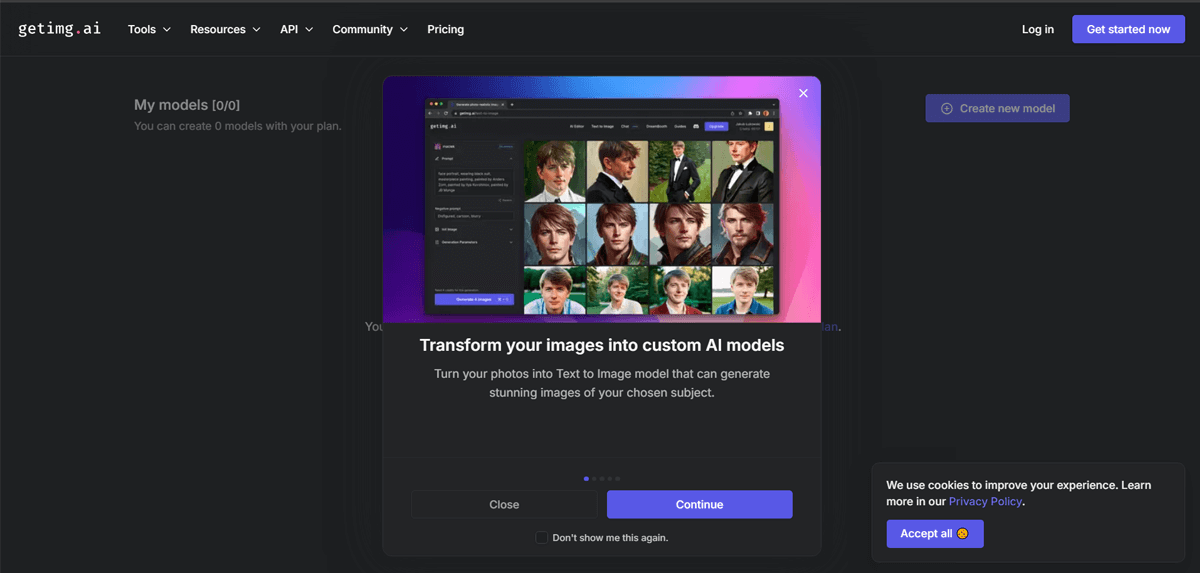Expand the API dropdown in the navbar
This screenshot has width=1200, height=573.
click(296, 29)
